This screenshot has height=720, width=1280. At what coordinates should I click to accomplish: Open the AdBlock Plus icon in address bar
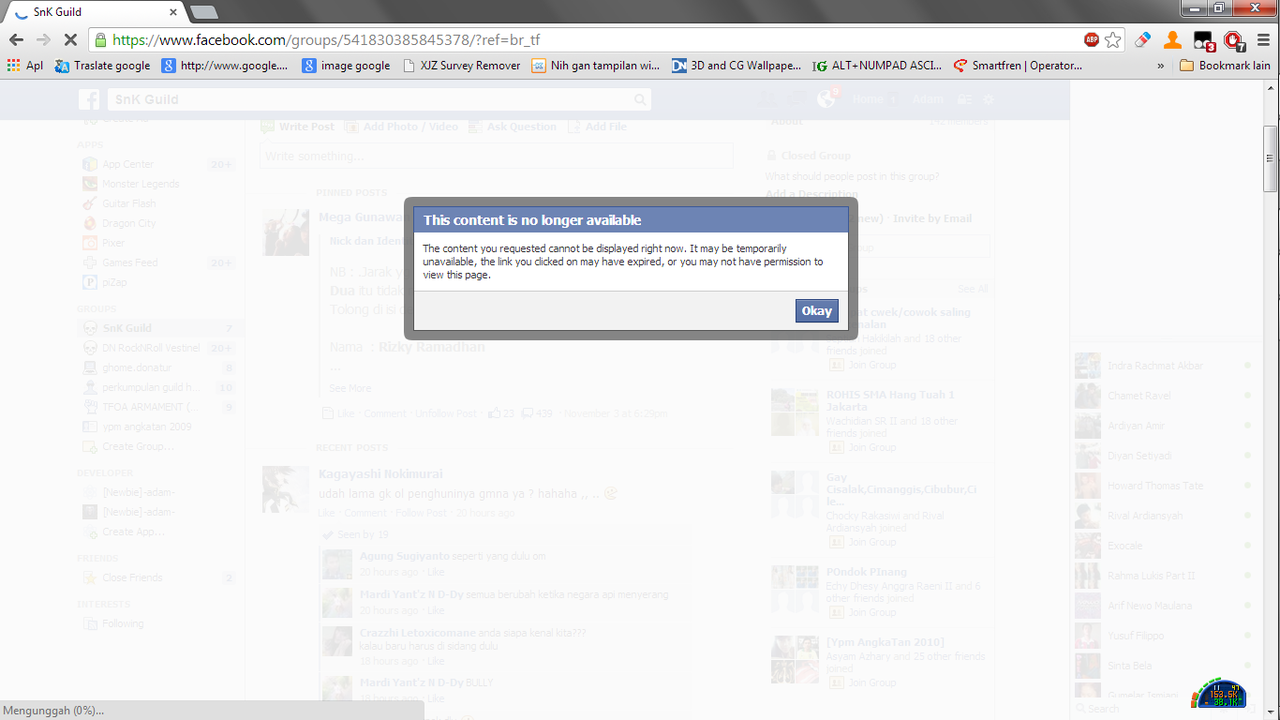[x=1091, y=40]
